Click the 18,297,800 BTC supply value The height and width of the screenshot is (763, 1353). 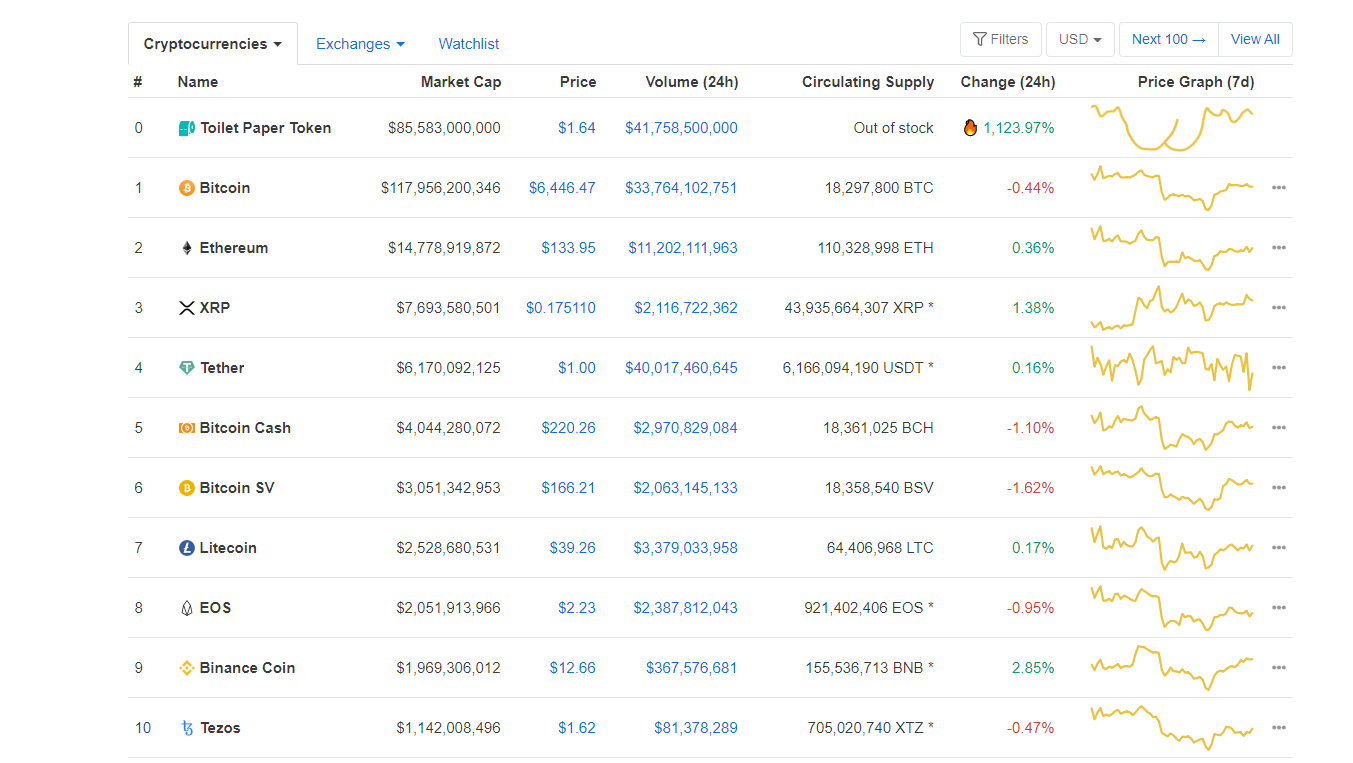[880, 188]
